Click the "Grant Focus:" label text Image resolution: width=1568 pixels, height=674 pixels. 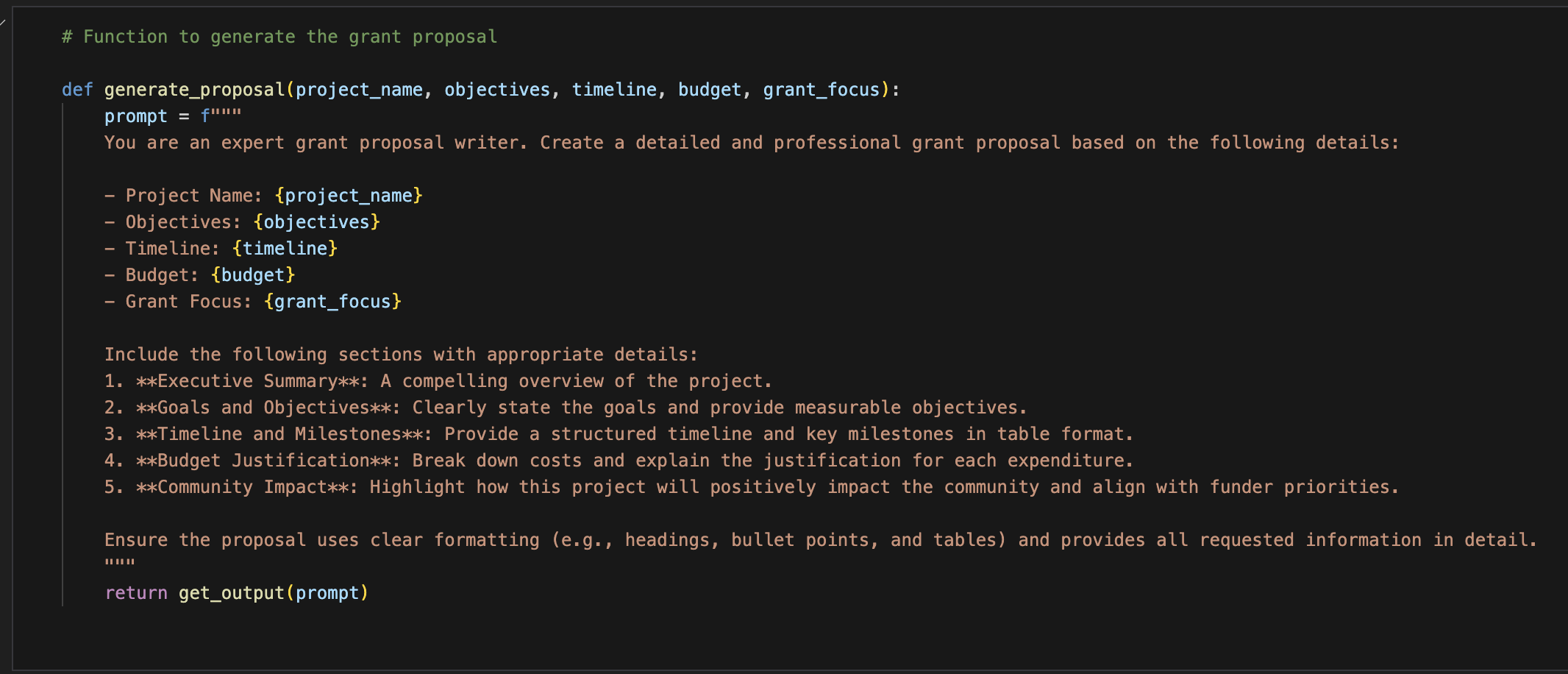189,302
